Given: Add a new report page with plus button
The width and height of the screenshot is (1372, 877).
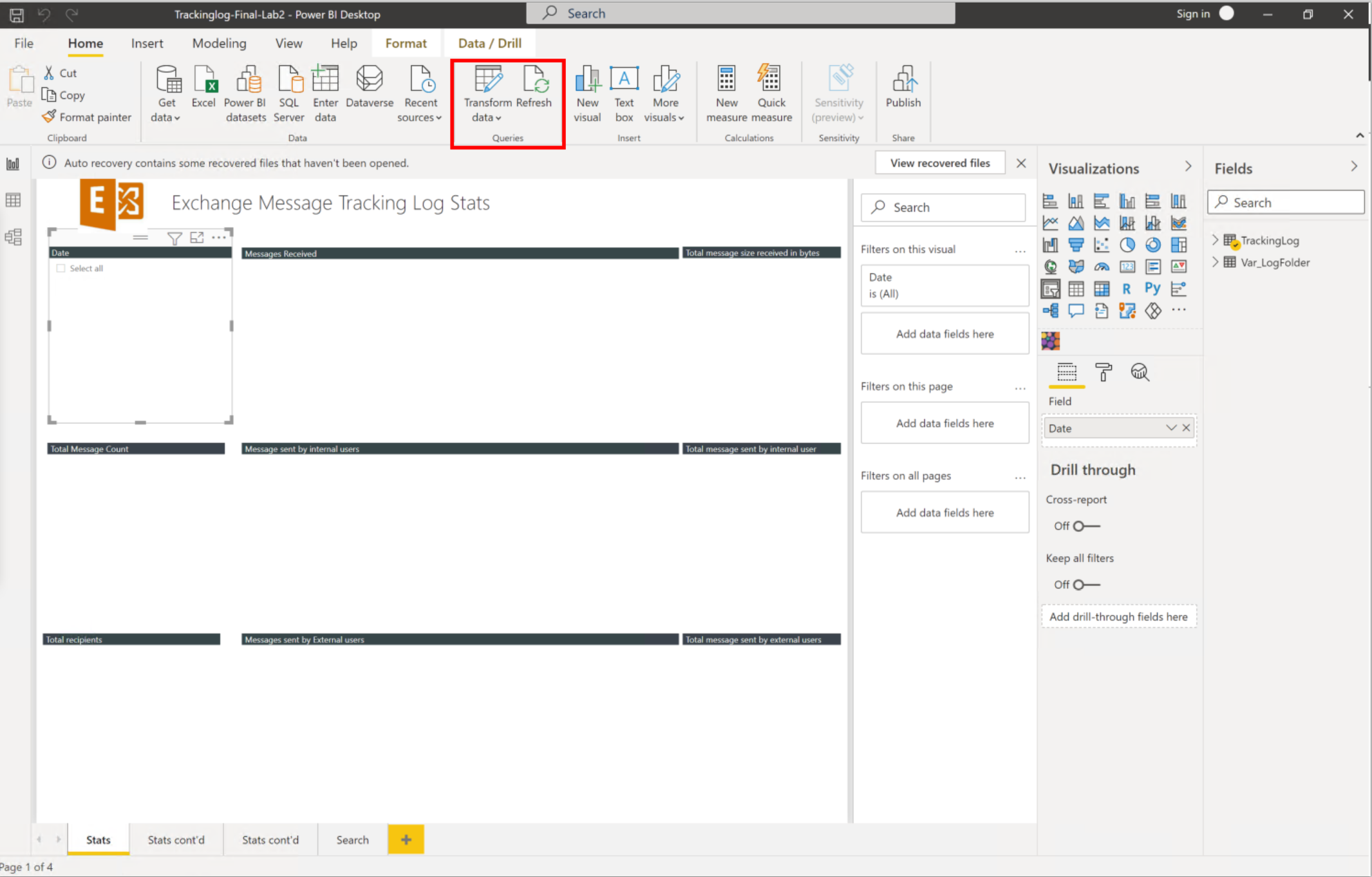Looking at the screenshot, I should [x=406, y=839].
